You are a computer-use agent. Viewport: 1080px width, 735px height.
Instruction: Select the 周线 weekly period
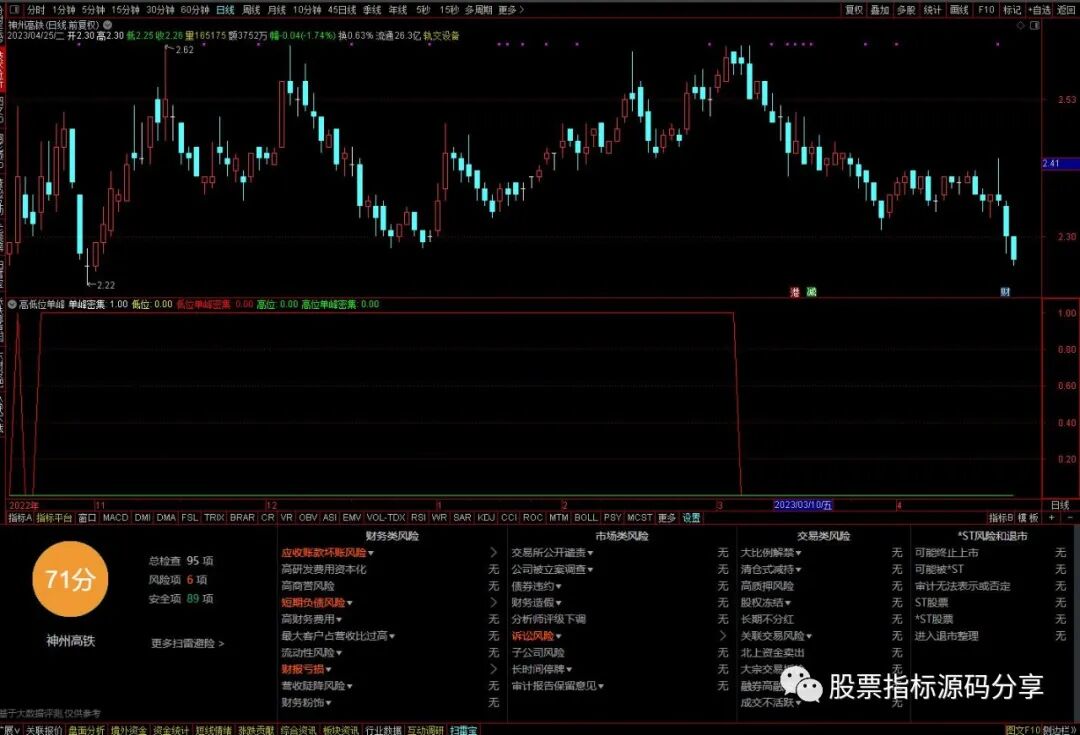point(251,10)
